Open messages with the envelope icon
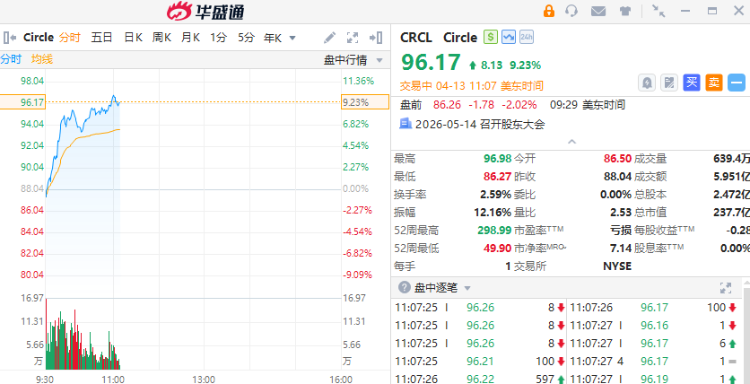Viewport: 750px width, 384px height. coord(598,11)
